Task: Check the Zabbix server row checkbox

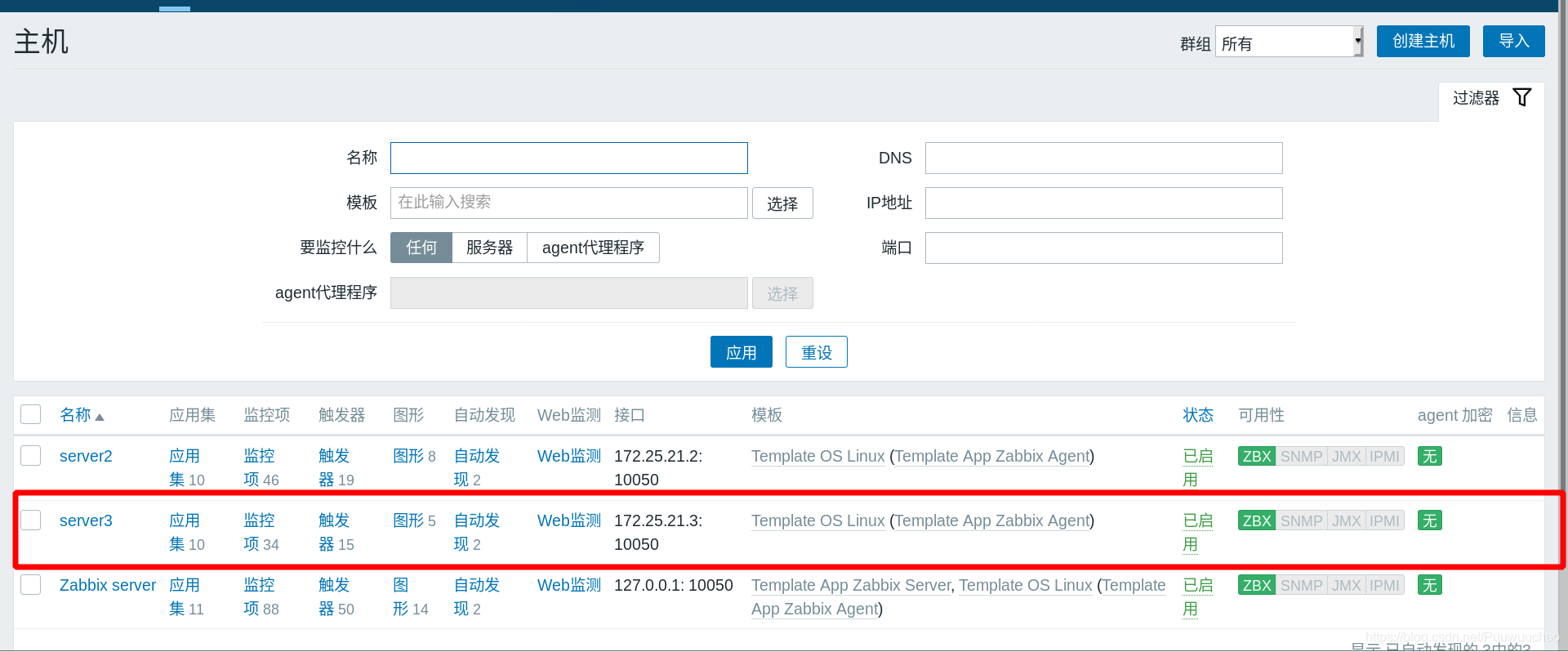Action: coord(31,584)
